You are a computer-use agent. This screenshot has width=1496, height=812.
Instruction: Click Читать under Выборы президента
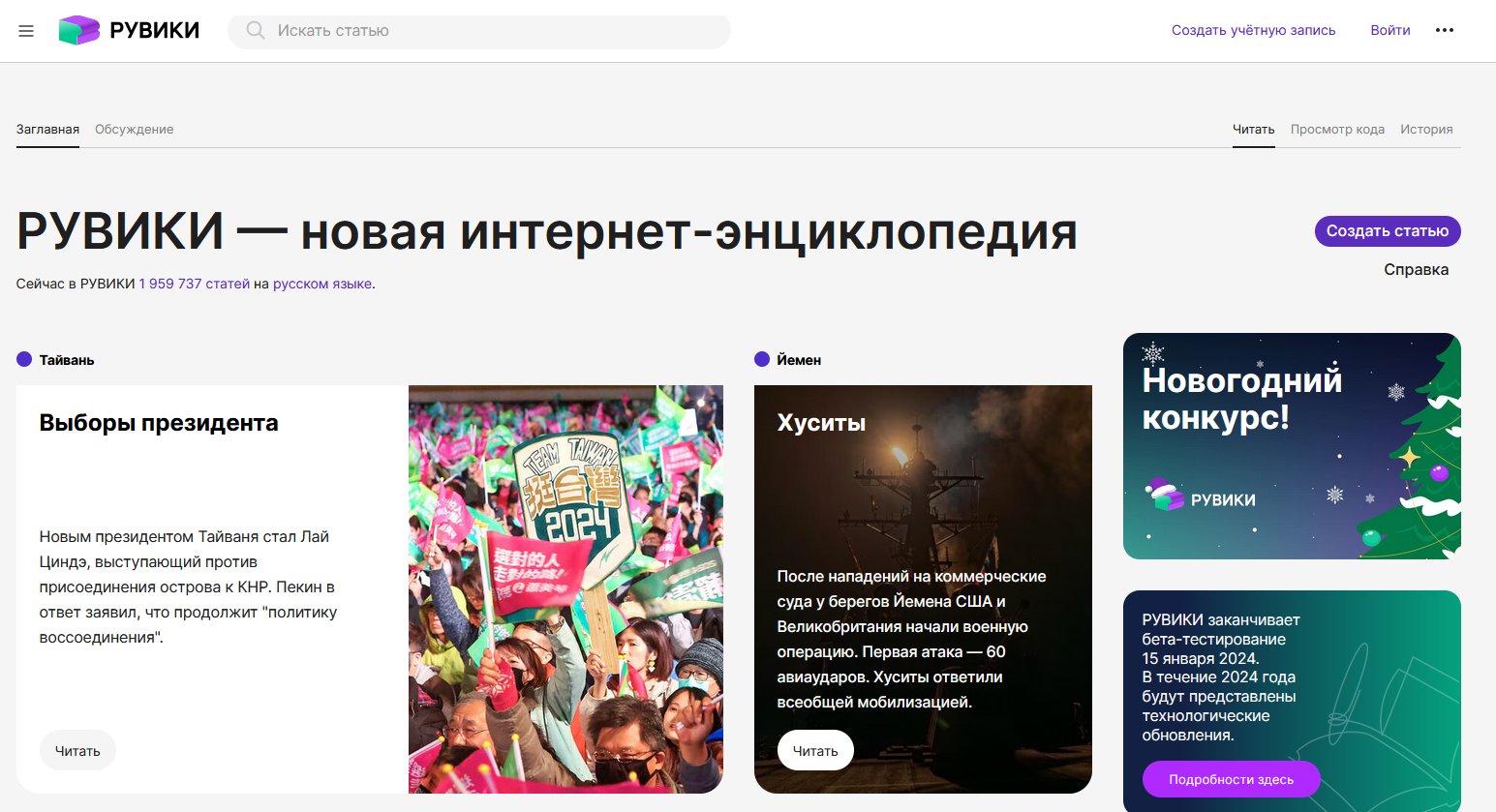click(x=77, y=751)
